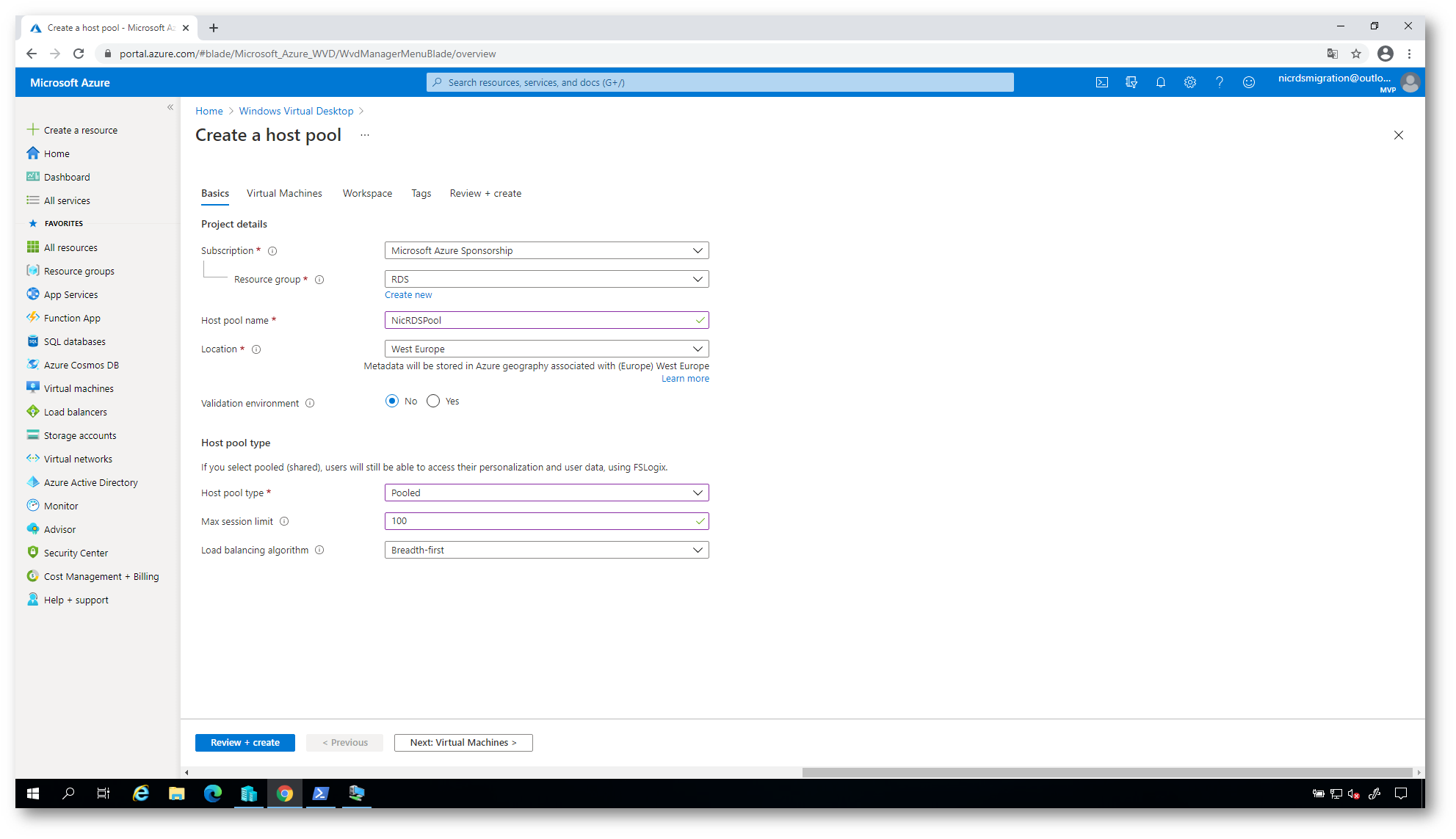
Task: Open the Directory + subscription filter icon
Action: (x=1131, y=82)
